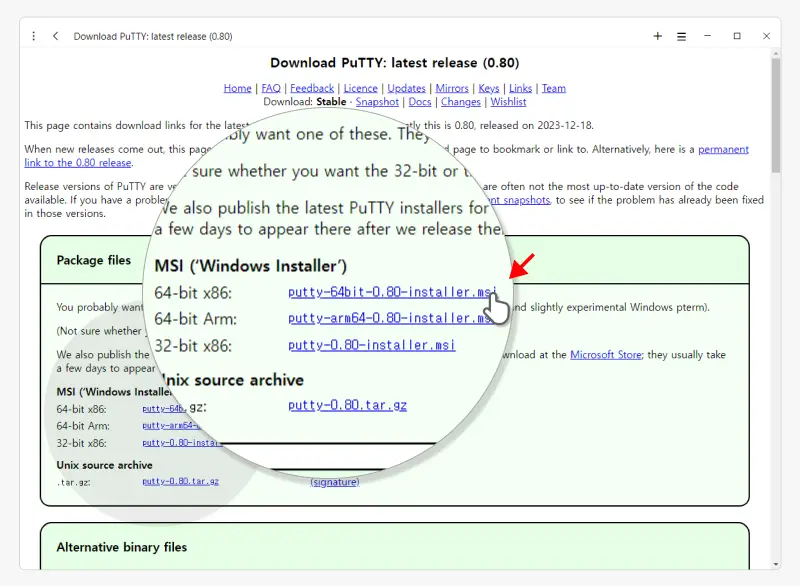Go to the FAQ page

coord(271,88)
